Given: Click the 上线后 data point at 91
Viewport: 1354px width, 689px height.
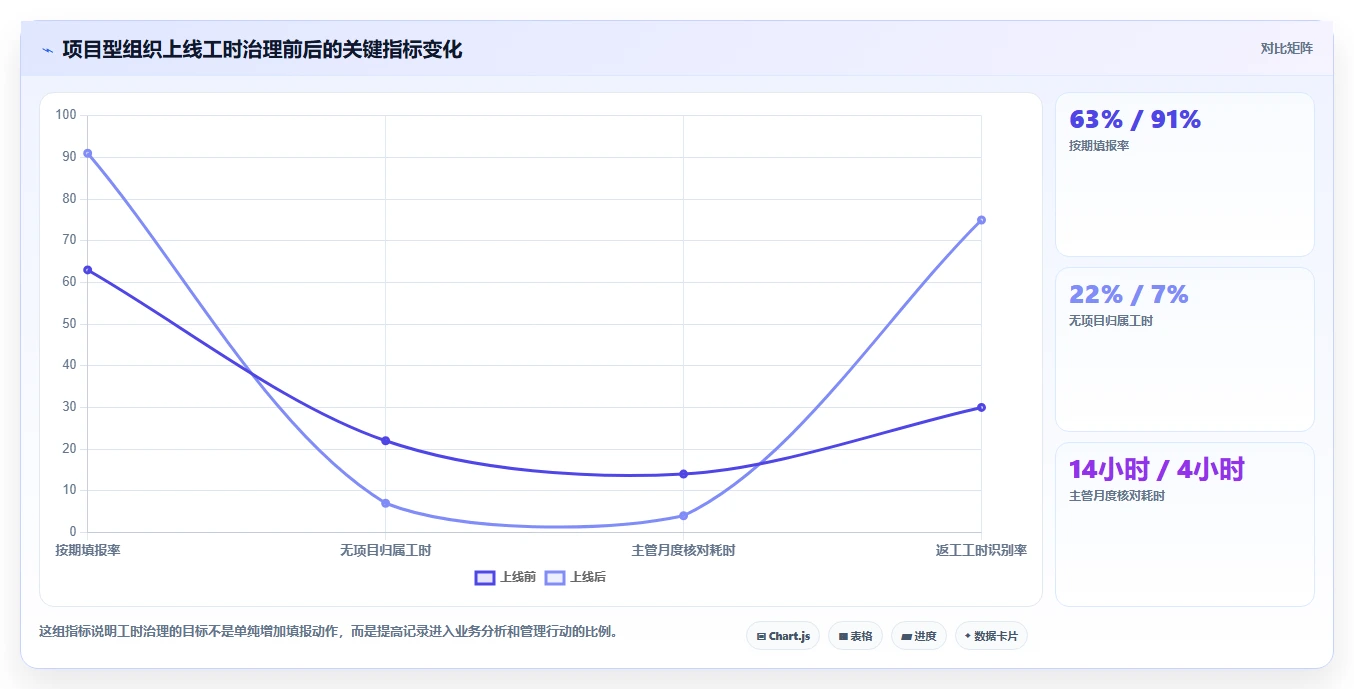Looking at the screenshot, I should [x=88, y=153].
